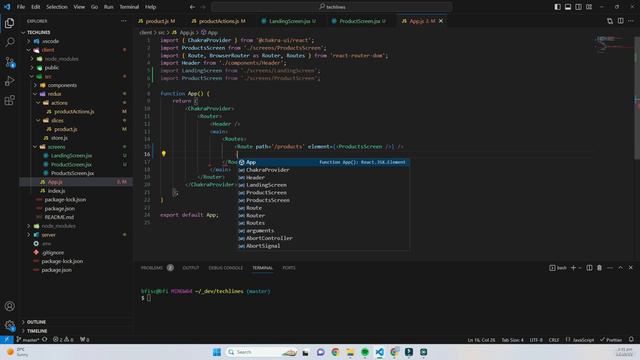Open the Extensions view
The width and height of the screenshot is (640, 360).
9,100
